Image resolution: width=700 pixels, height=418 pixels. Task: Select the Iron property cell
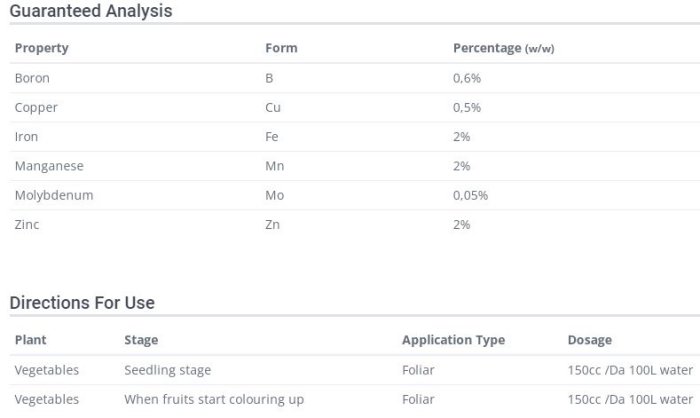[27, 136]
